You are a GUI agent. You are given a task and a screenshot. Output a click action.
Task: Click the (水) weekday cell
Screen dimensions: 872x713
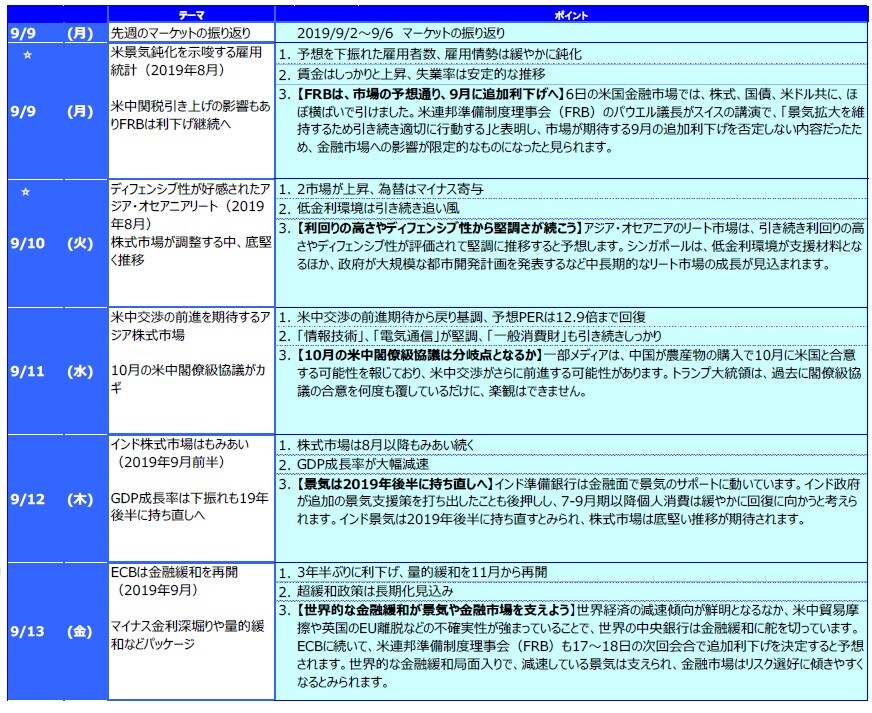point(80,370)
